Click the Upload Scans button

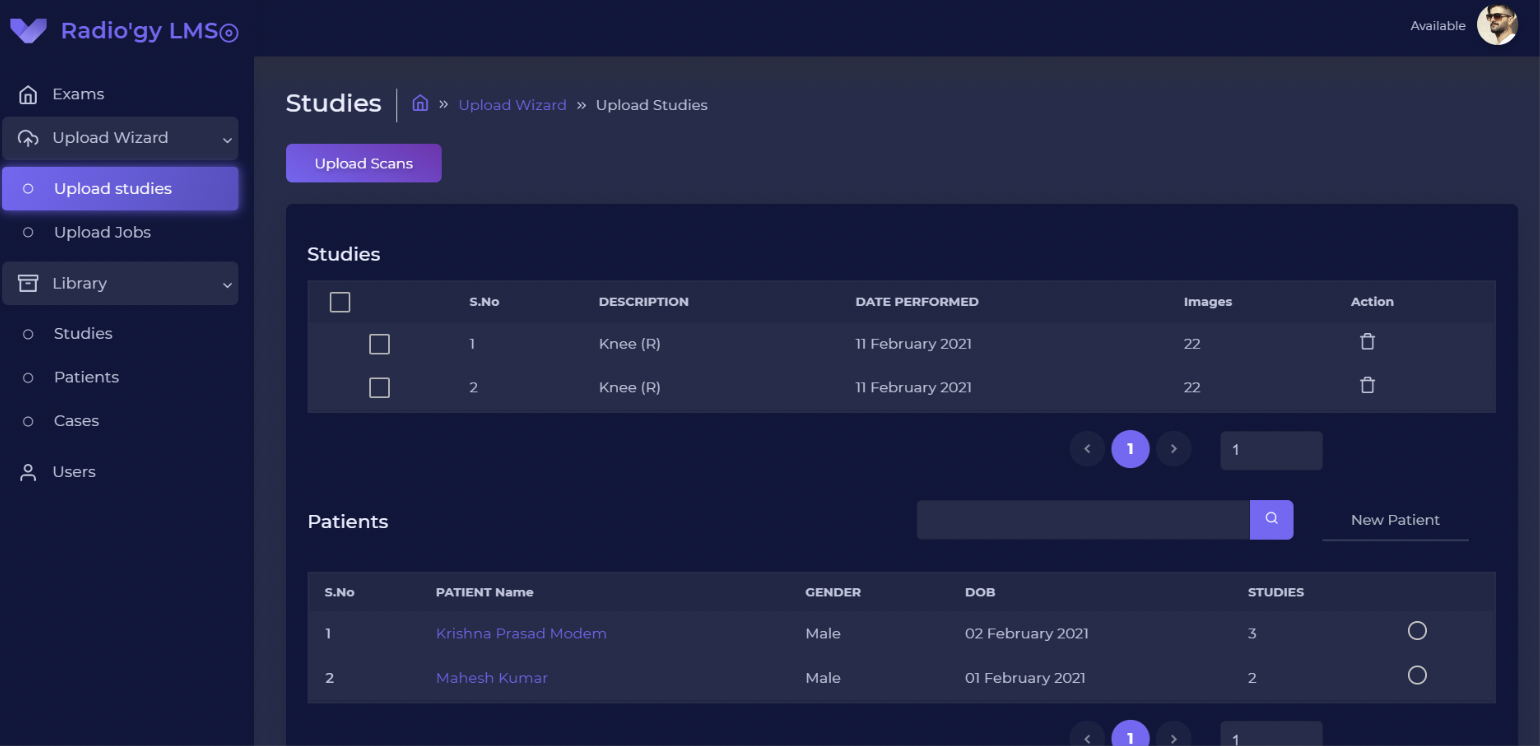pos(363,164)
